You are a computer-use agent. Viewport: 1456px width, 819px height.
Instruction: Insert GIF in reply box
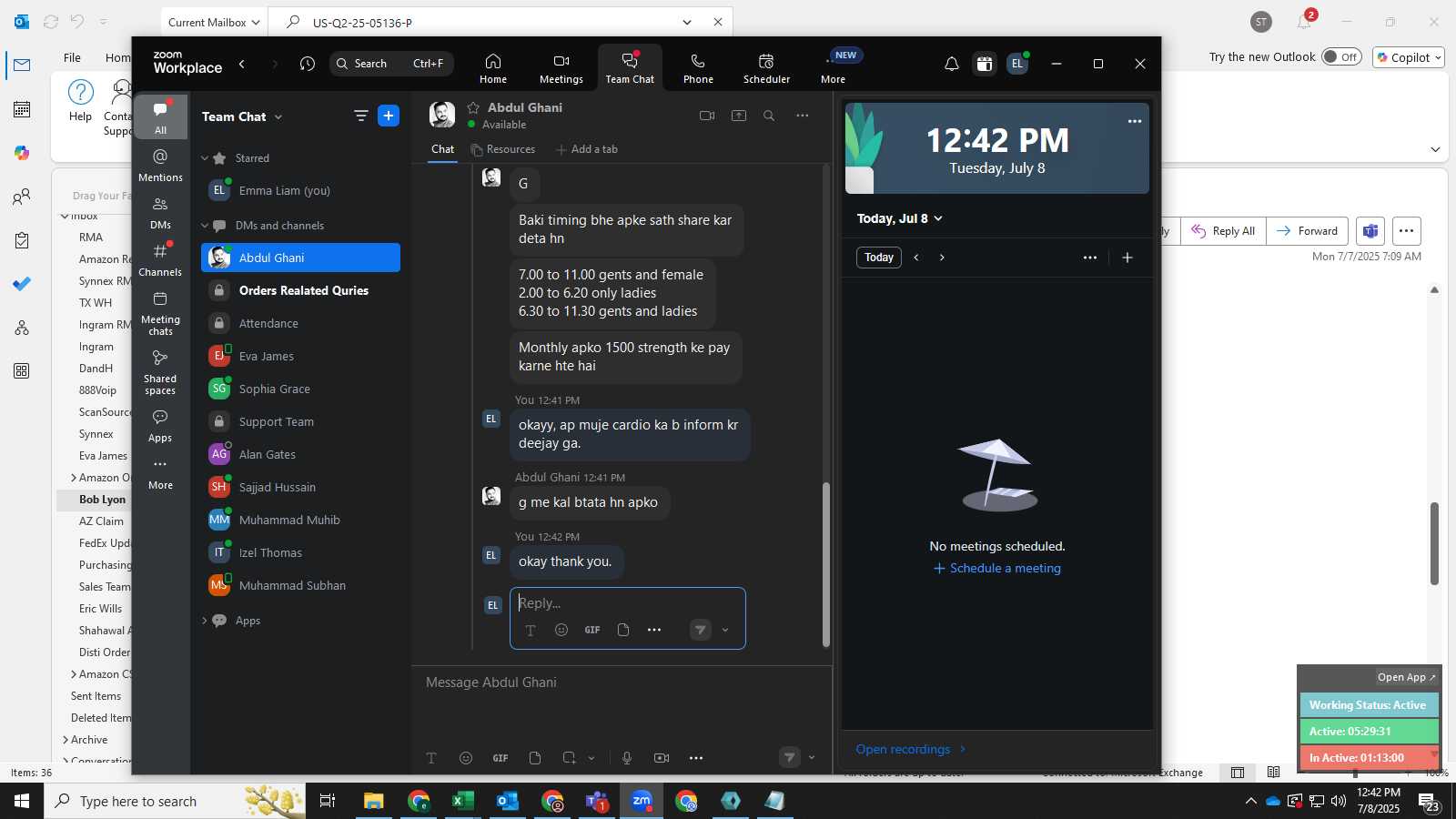pyautogui.click(x=592, y=630)
